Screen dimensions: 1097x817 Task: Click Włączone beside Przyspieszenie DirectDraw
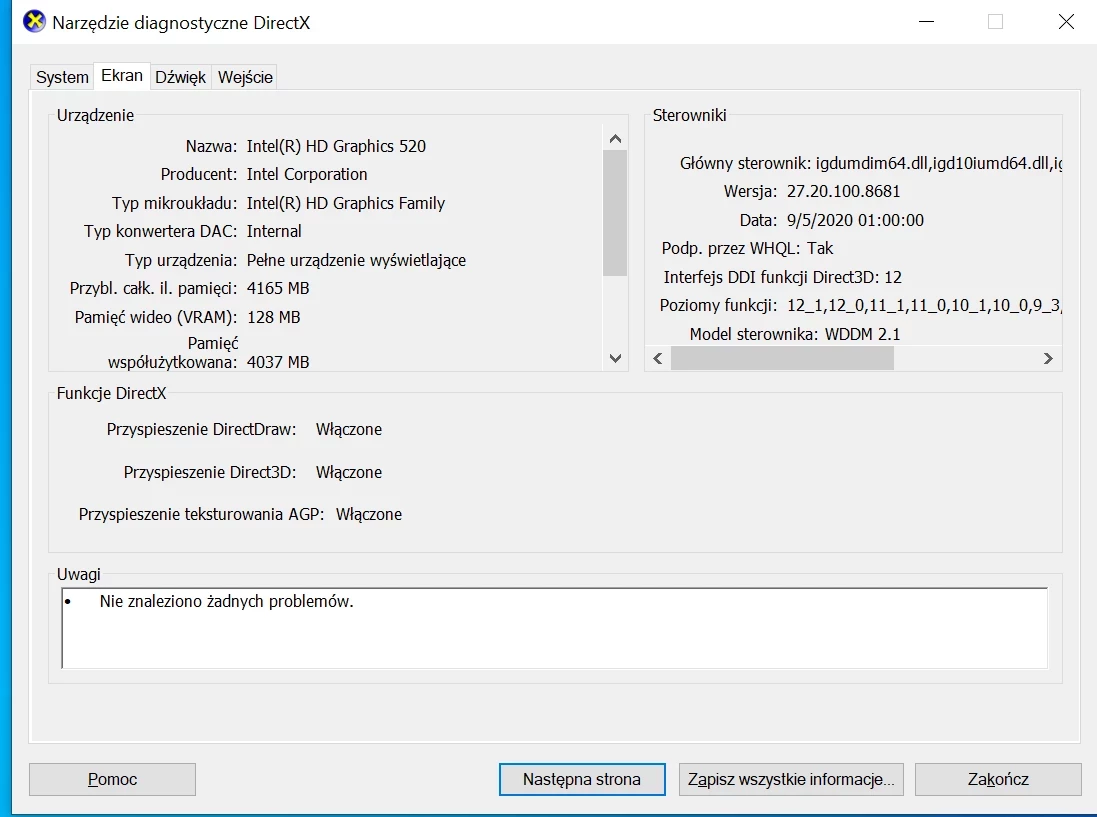(x=348, y=429)
